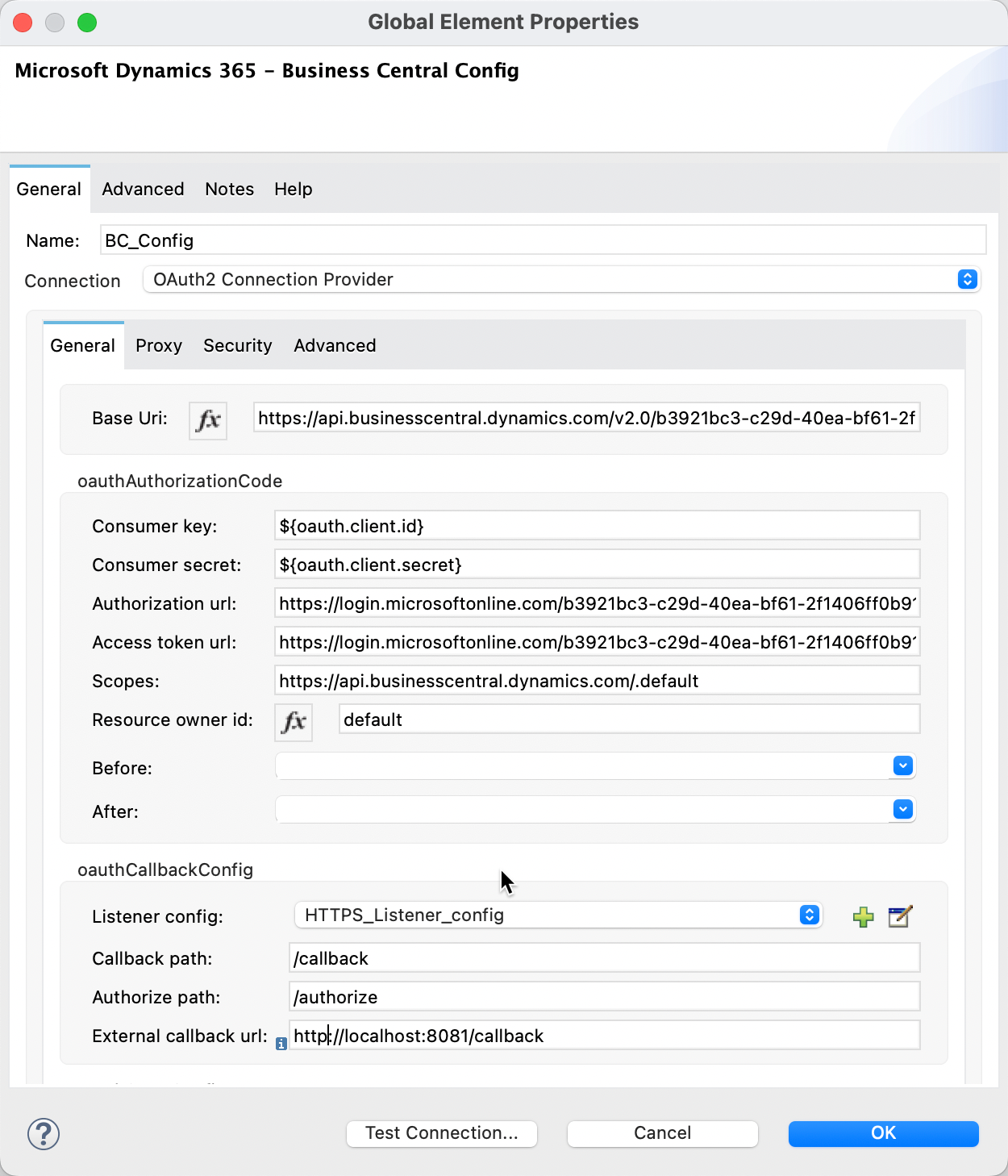
Task: Close the Global Element Properties window
Action: coord(23,23)
